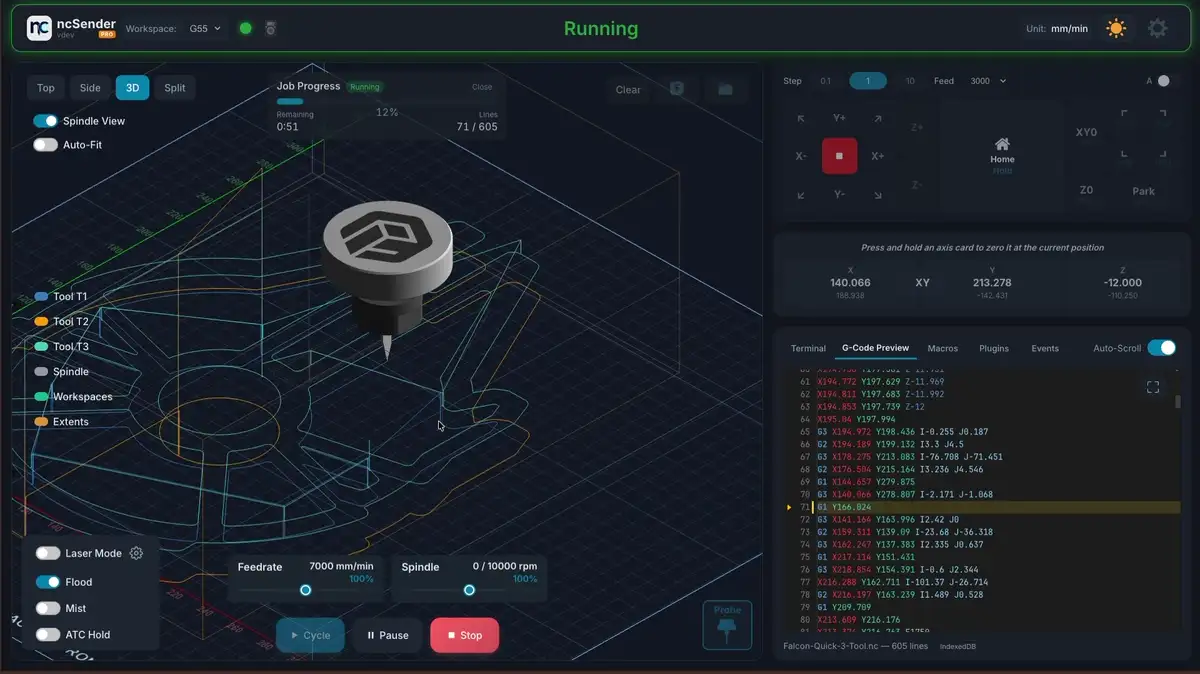This screenshot has width=1200, height=674.
Task: Enable the Auto-Fit toggle
Action: [46, 145]
